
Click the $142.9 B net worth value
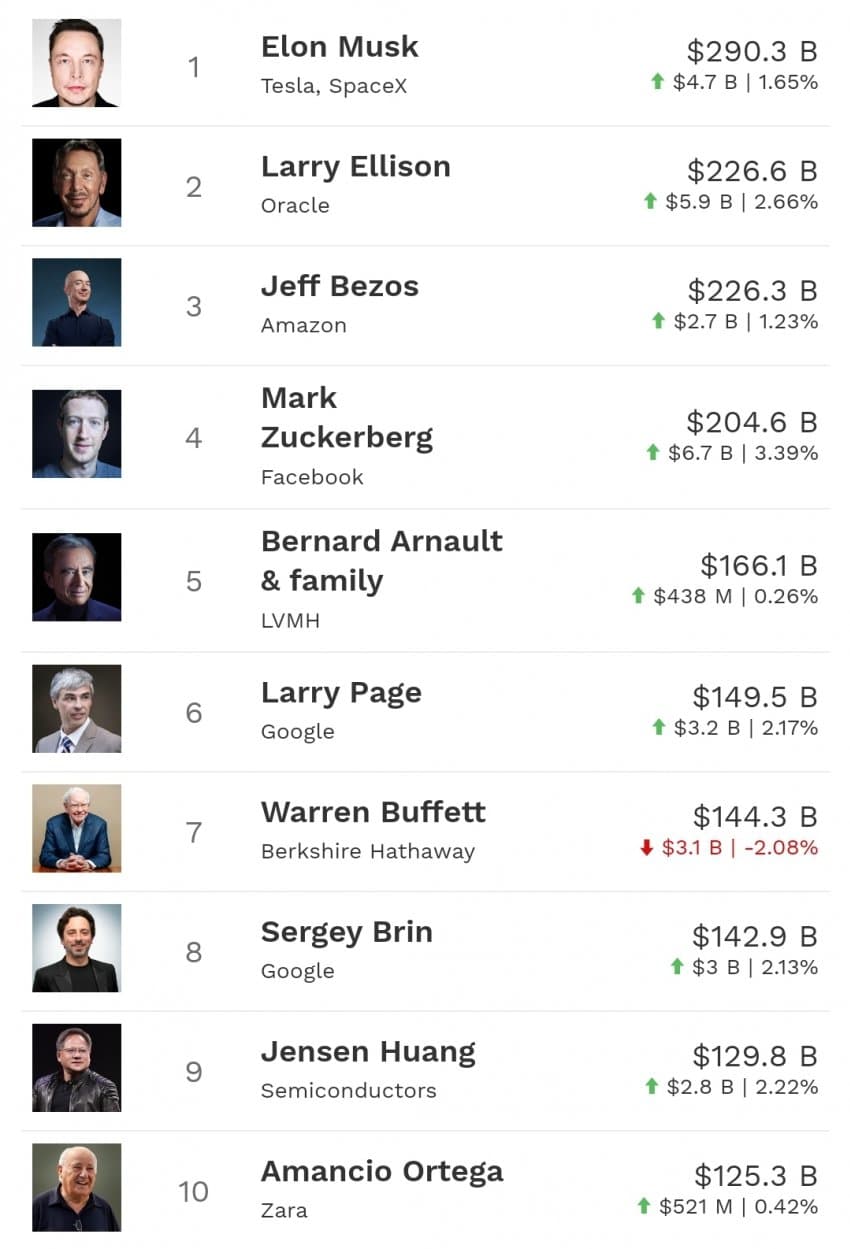pos(755,937)
